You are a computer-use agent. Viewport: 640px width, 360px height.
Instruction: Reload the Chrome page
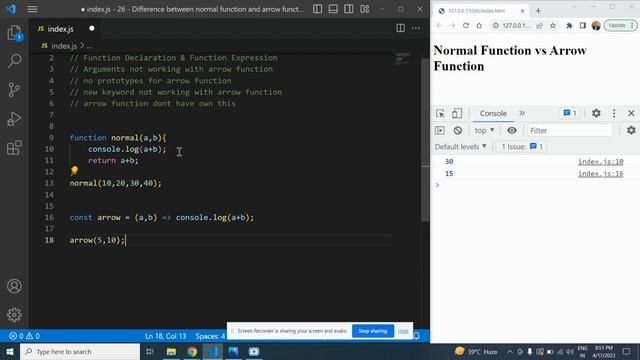pos(466,25)
